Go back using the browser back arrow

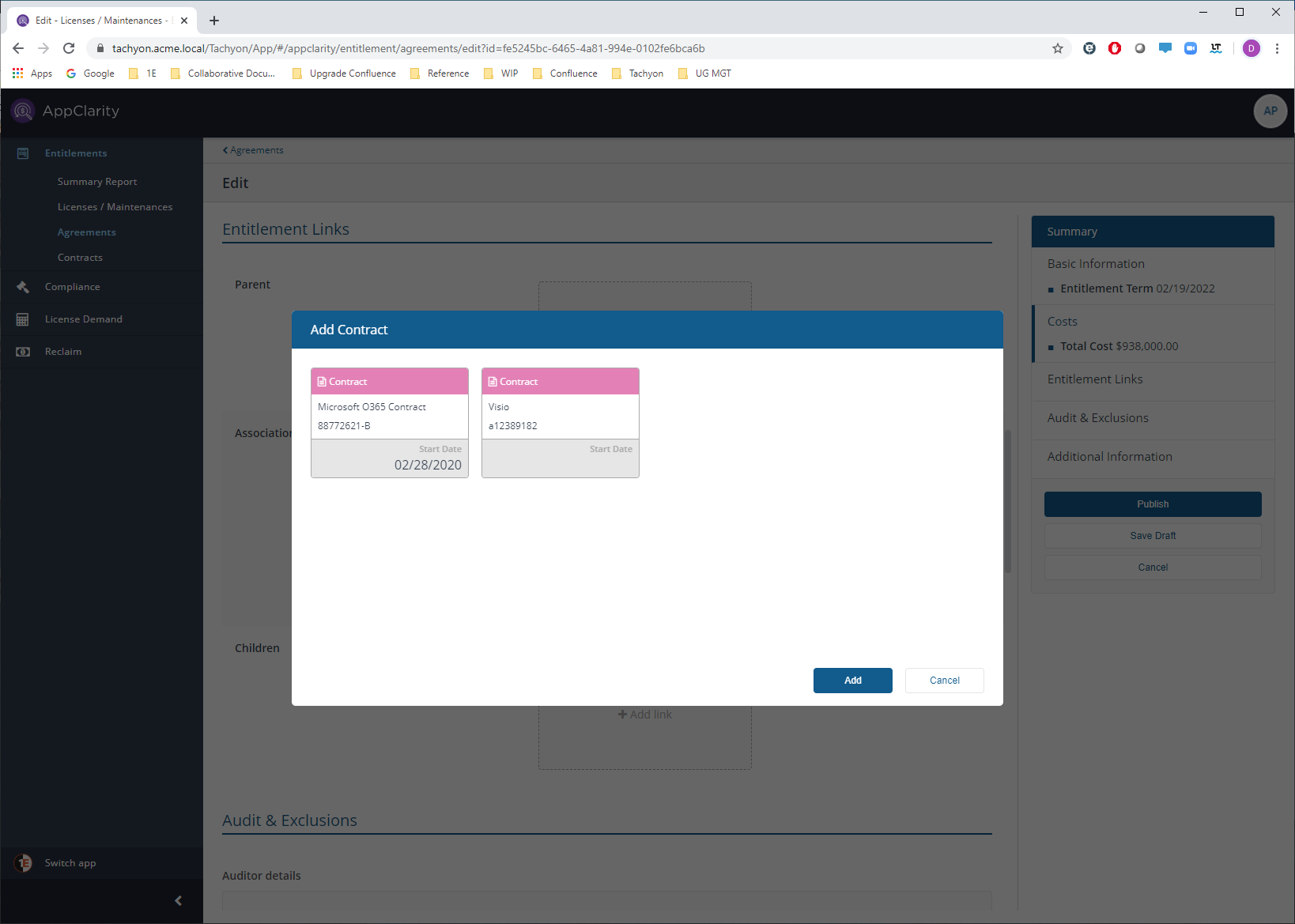18,48
